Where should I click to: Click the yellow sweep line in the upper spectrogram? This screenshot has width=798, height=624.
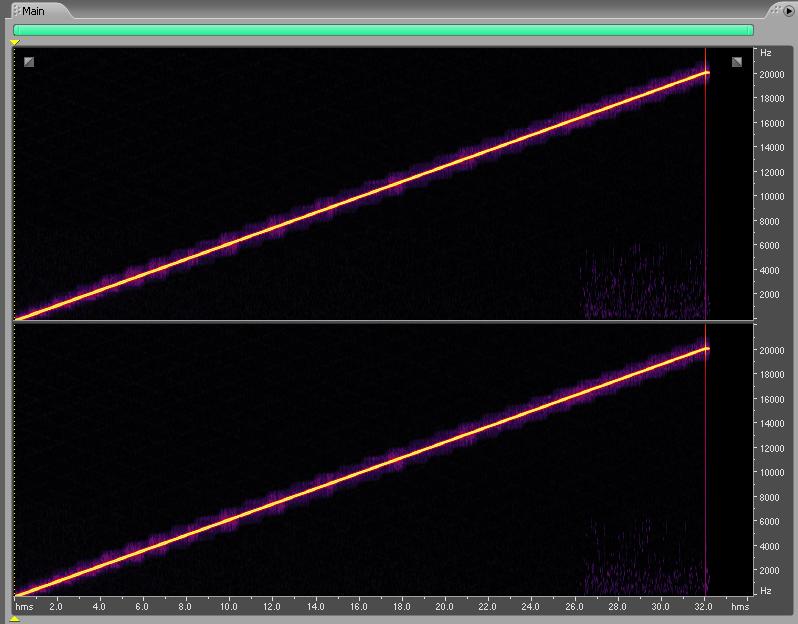(361, 196)
